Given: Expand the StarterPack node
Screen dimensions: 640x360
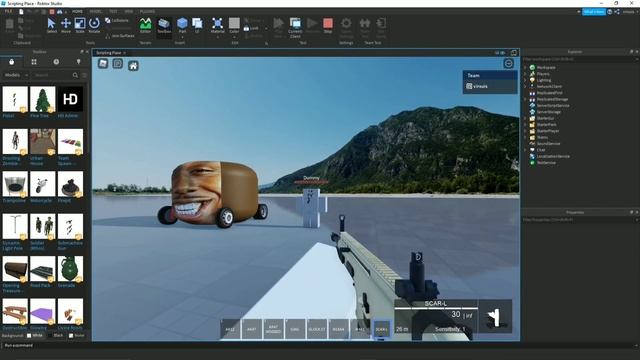Looking at the screenshot, I should point(526,124).
